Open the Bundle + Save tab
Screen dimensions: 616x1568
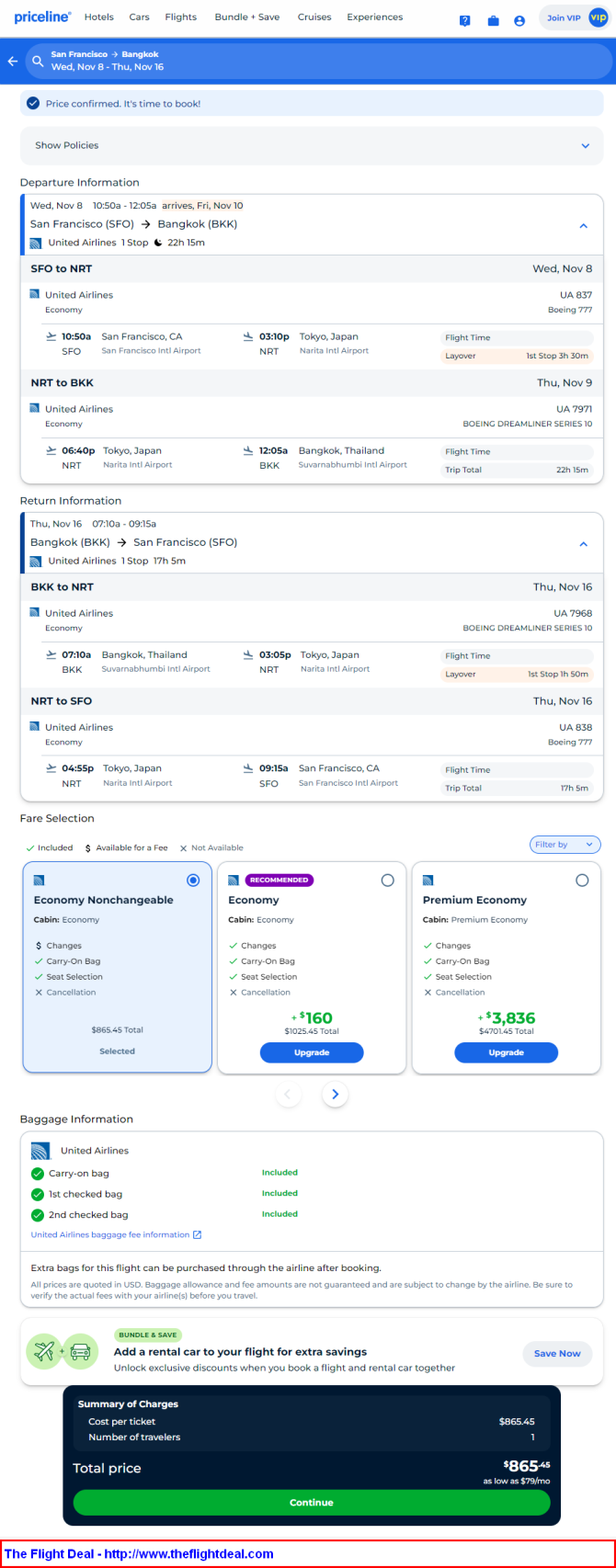[x=247, y=17]
